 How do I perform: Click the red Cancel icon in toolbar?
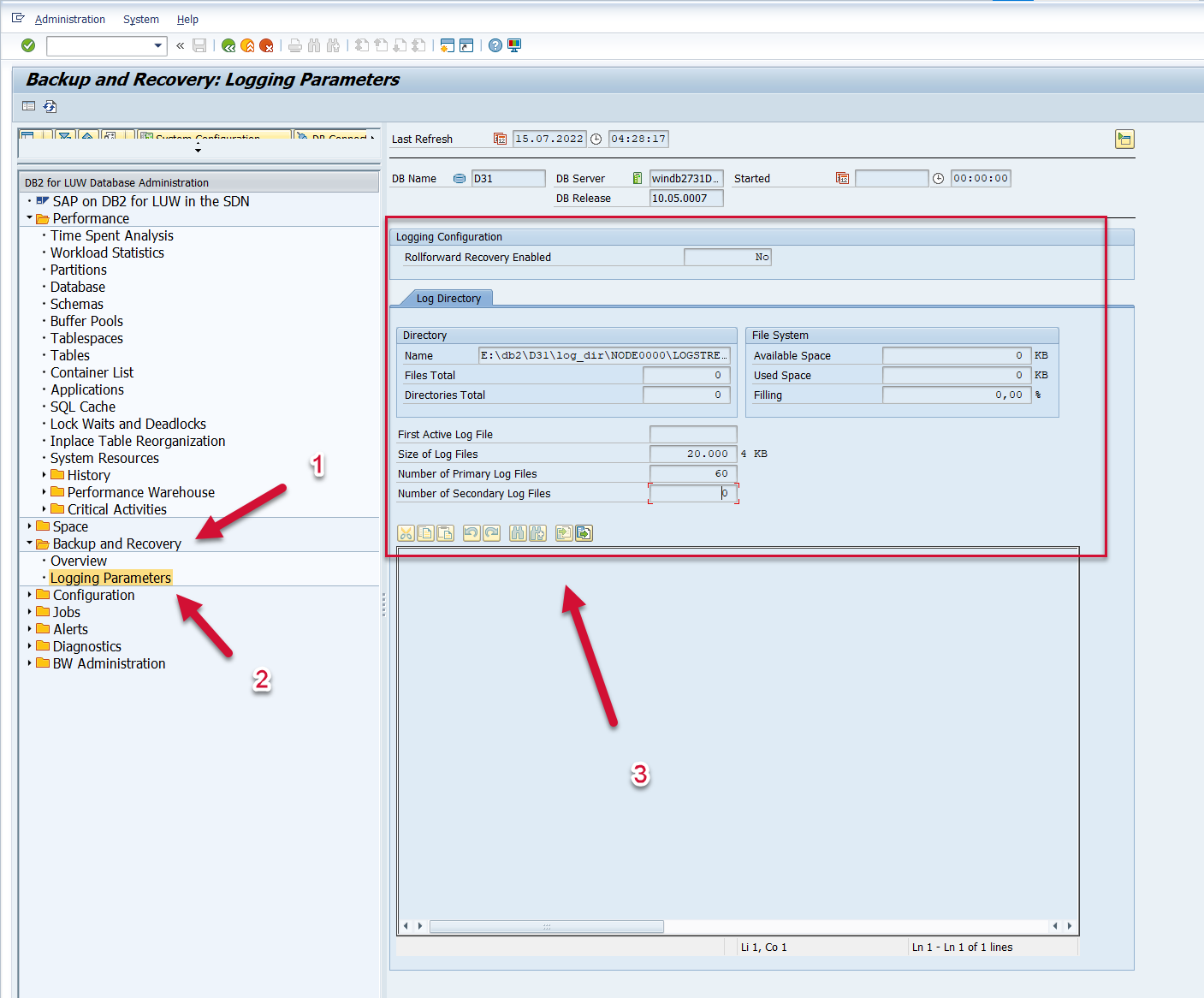pyautogui.click(x=266, y=45)
